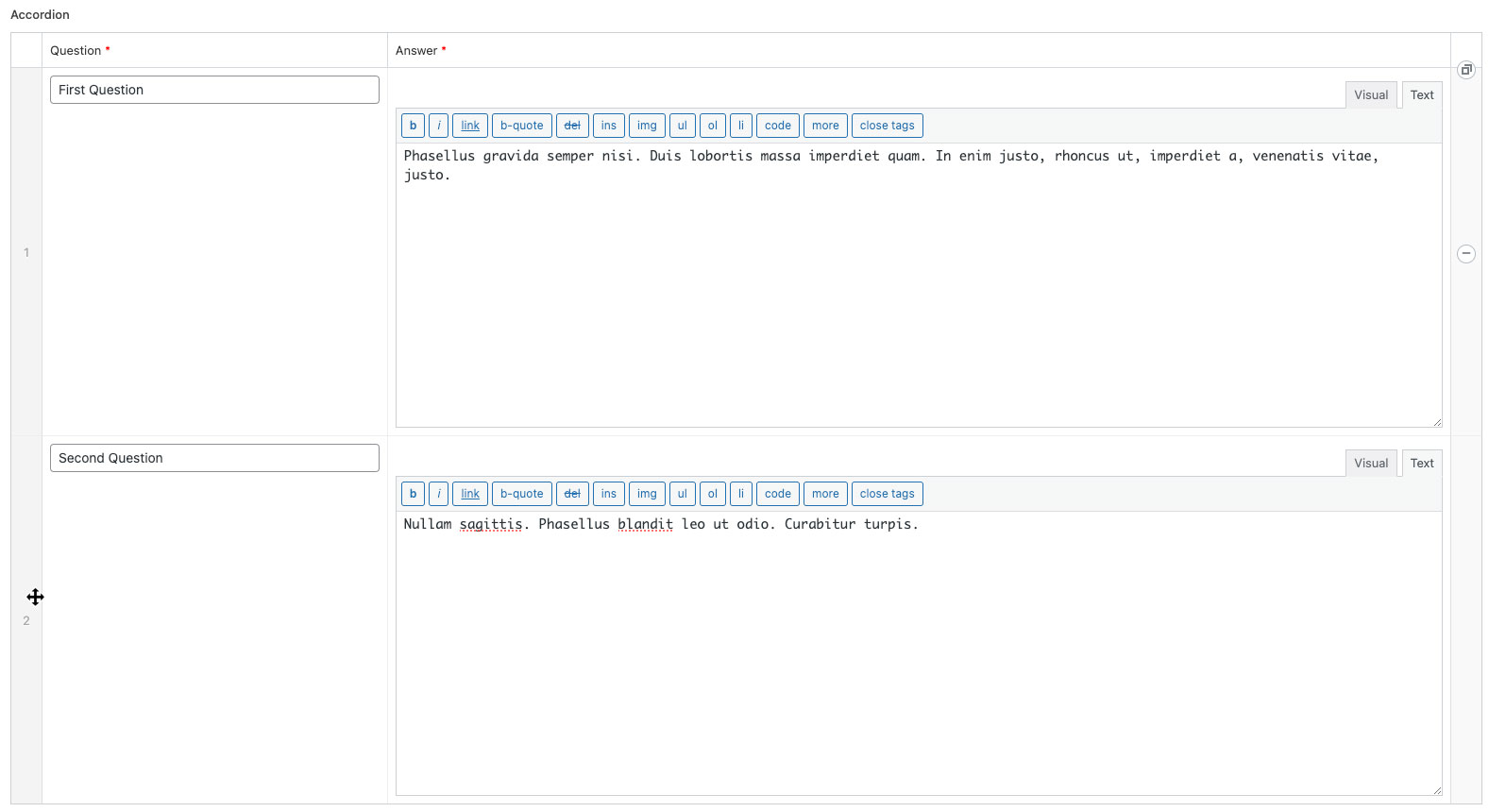The width and height of the screenshot is (1489, 812).
Task: Click resize handle of second answer textarea
Action: click(x=1436, y=790)
